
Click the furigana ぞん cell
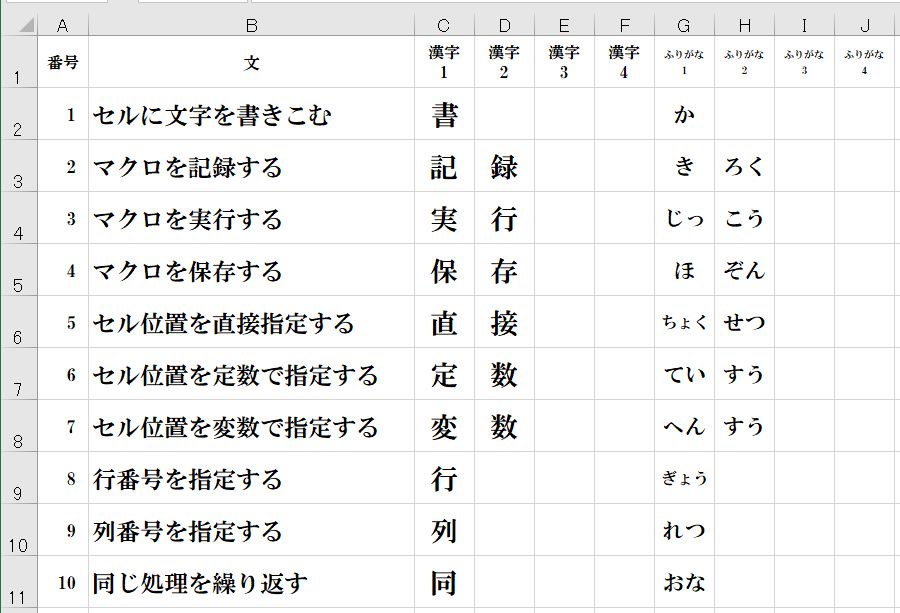tap(744, 270)
